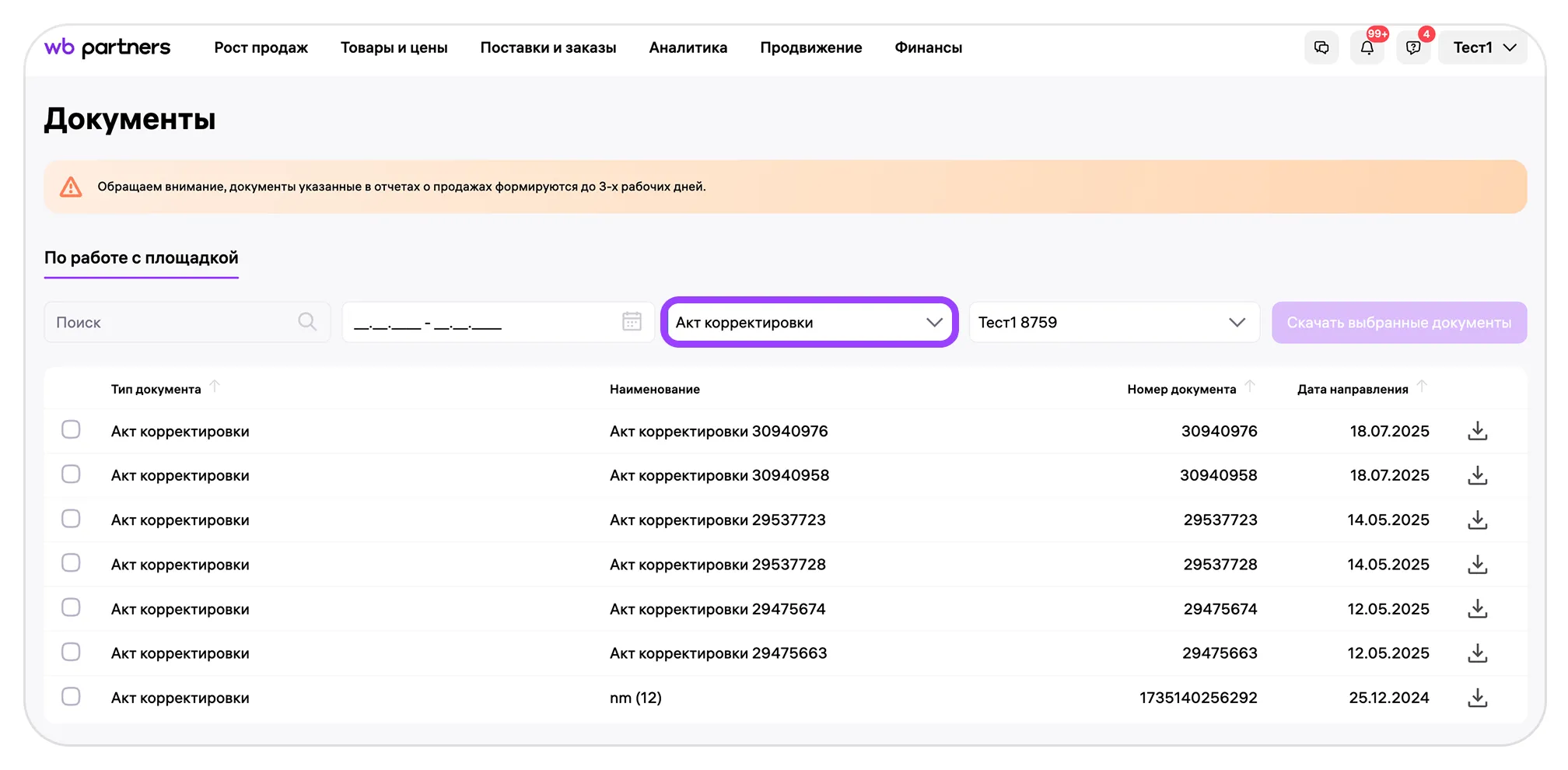Download document 30940976
Viewport: 1568px width, 770px height.
click(1477, 431)
